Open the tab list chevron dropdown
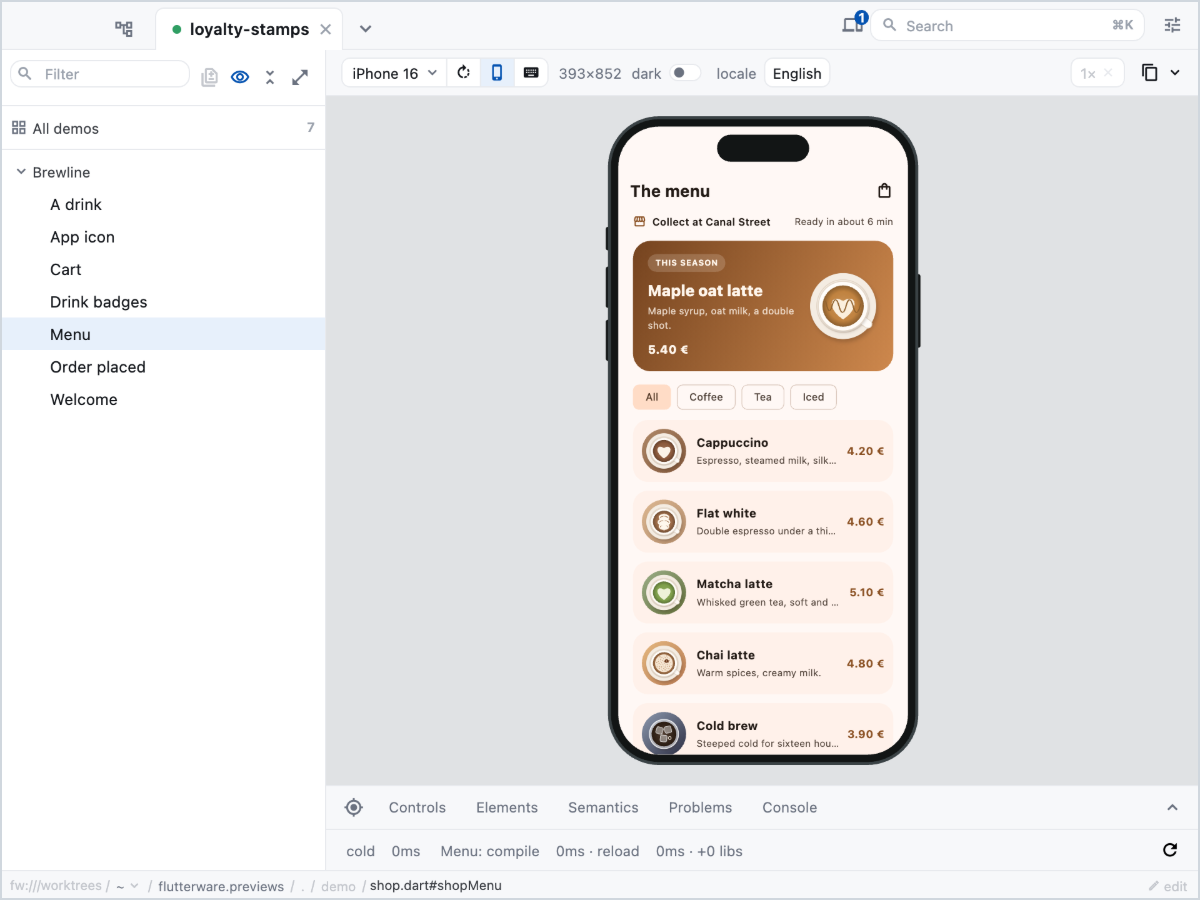Viewport: 1200px width, 900px height. pos(365,29)
